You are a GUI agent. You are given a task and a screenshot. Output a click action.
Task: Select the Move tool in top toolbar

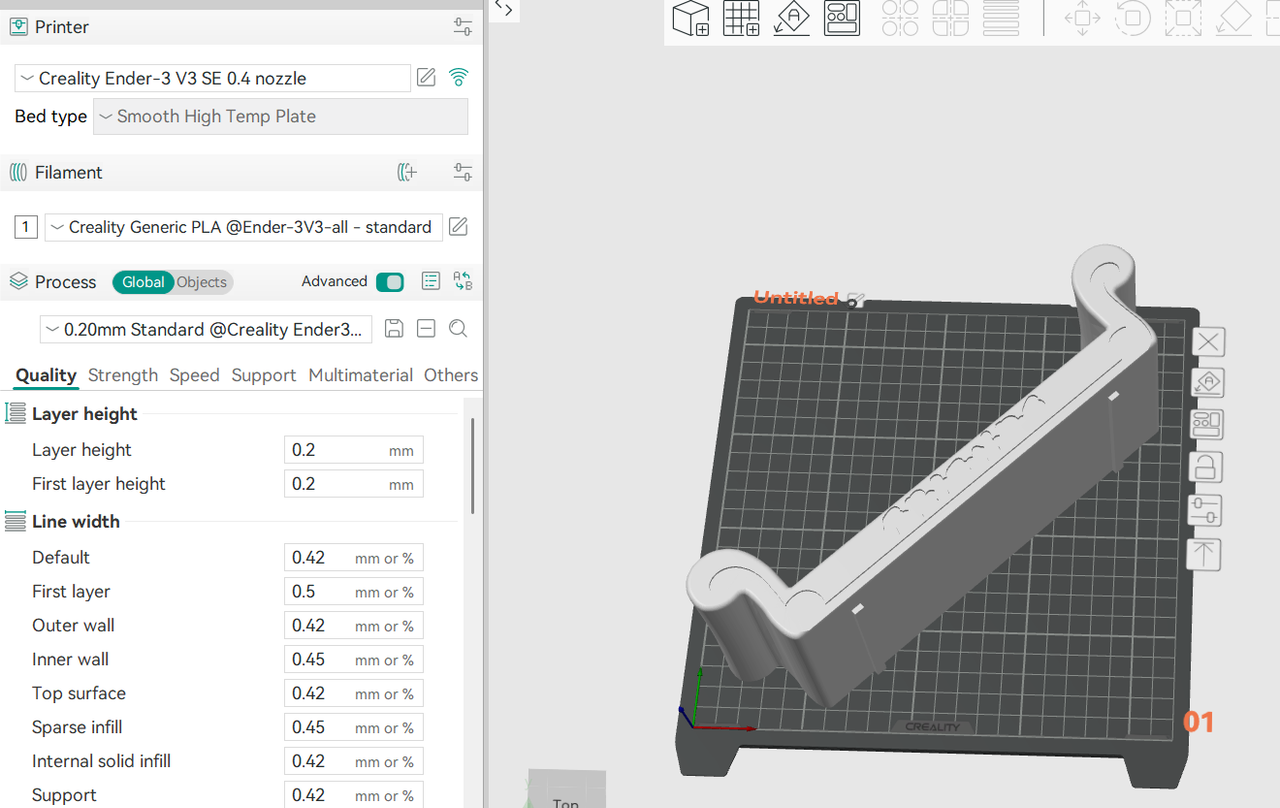(x=1082, y=18)
